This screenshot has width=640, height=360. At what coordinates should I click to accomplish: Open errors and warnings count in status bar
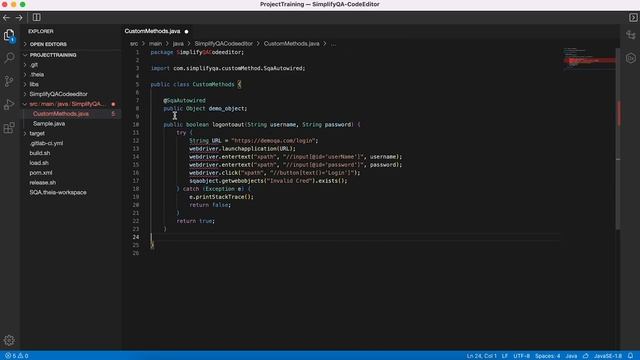click(x=17, y=356)
